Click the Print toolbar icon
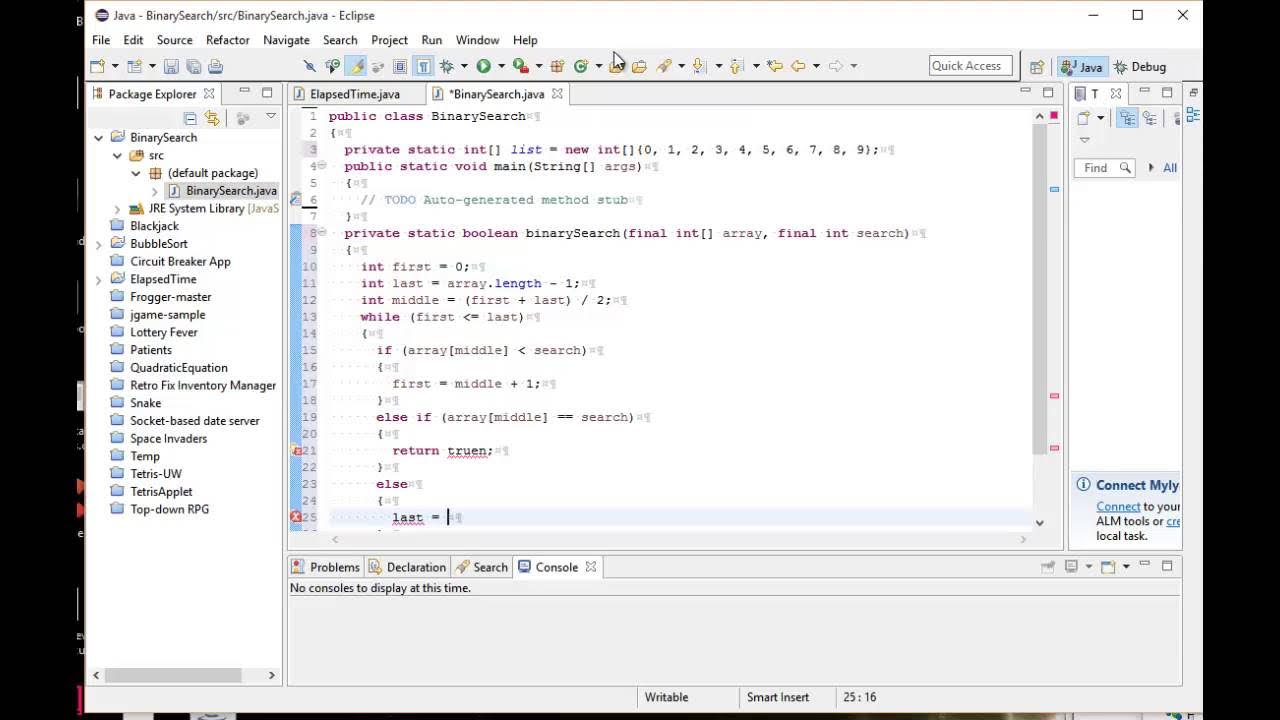Viewport: 1280px width, 720px height. 215,66
